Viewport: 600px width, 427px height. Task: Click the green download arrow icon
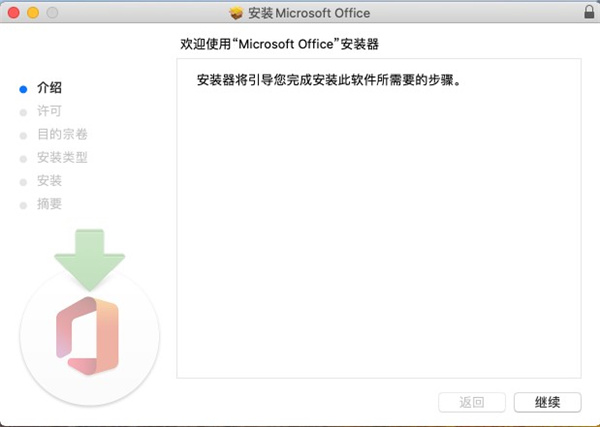click(90, 260)
